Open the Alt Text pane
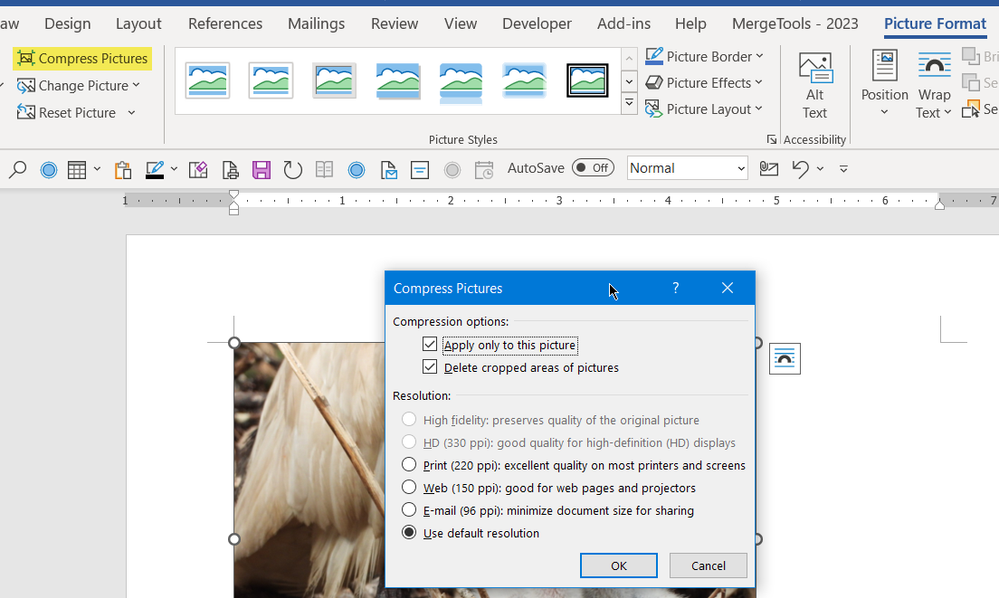 click(815, 86)
